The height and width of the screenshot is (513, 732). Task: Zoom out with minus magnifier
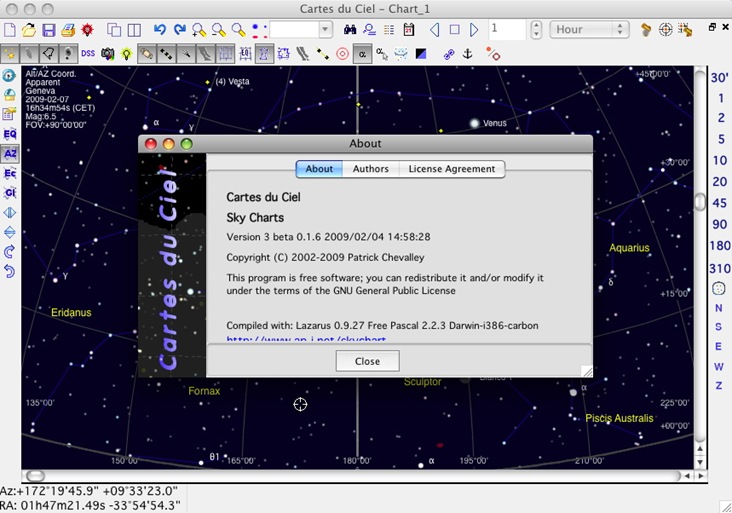pyautogui.click(x=218, y=30)
